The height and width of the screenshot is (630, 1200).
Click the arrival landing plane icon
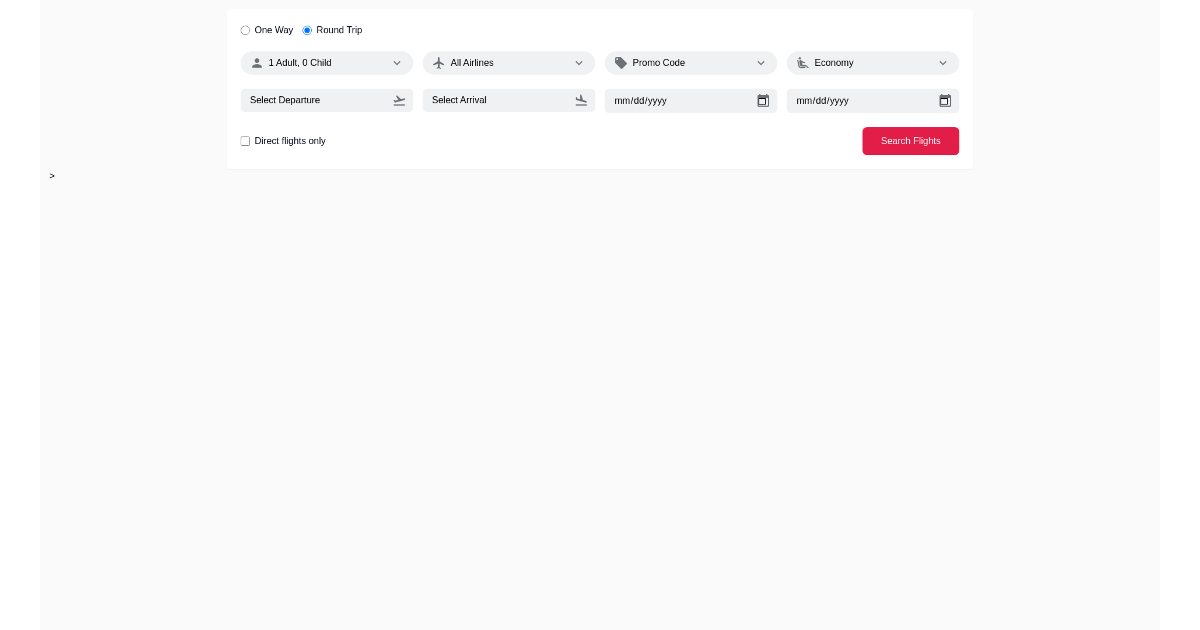click(x=581, y=100)
